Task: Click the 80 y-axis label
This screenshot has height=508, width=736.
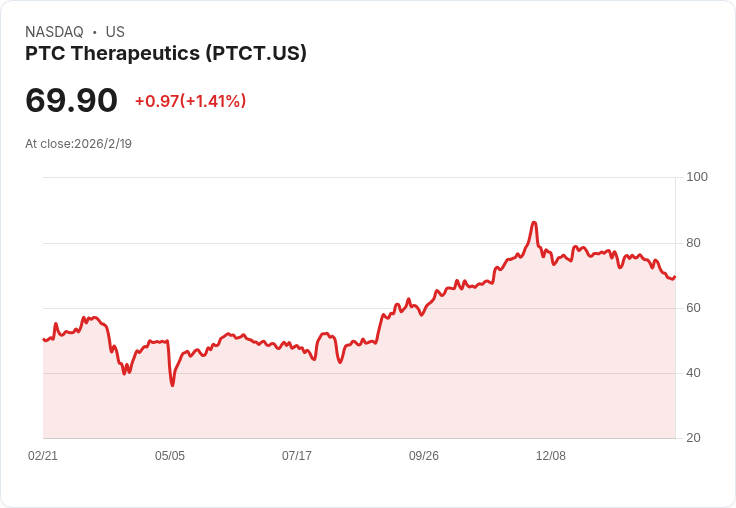Action: [x=694, y=243]
